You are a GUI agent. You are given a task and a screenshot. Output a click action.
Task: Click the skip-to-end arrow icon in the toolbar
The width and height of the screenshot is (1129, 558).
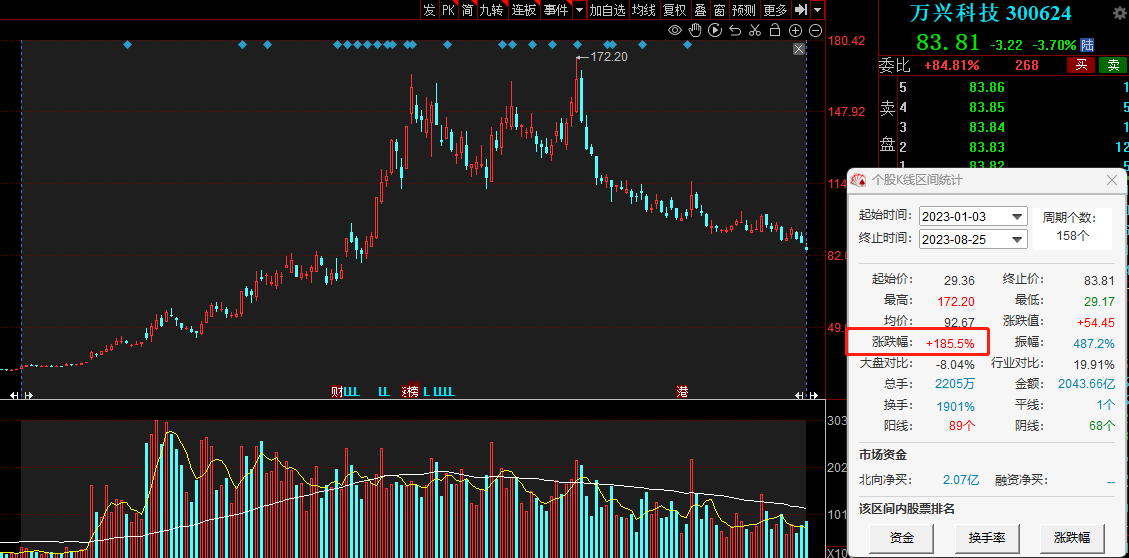[x=800, y=10]
